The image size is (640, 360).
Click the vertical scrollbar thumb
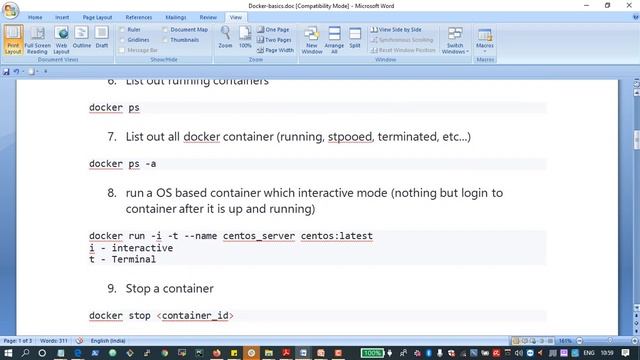click(x=636, y=140)
